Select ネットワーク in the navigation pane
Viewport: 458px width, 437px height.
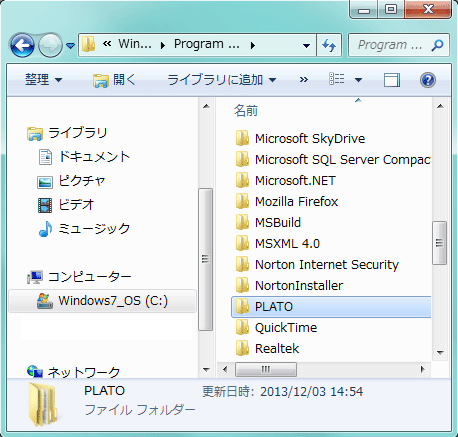tap(73, 372)
